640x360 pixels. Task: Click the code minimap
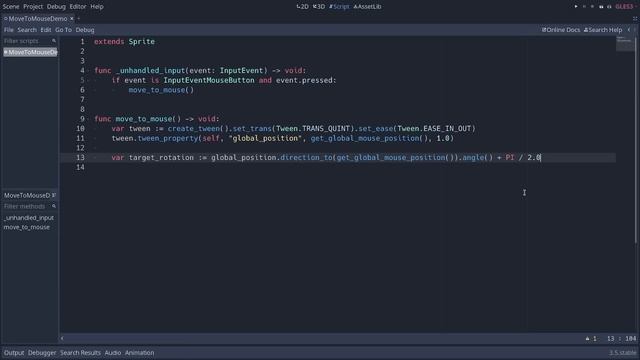pos(624,43)
